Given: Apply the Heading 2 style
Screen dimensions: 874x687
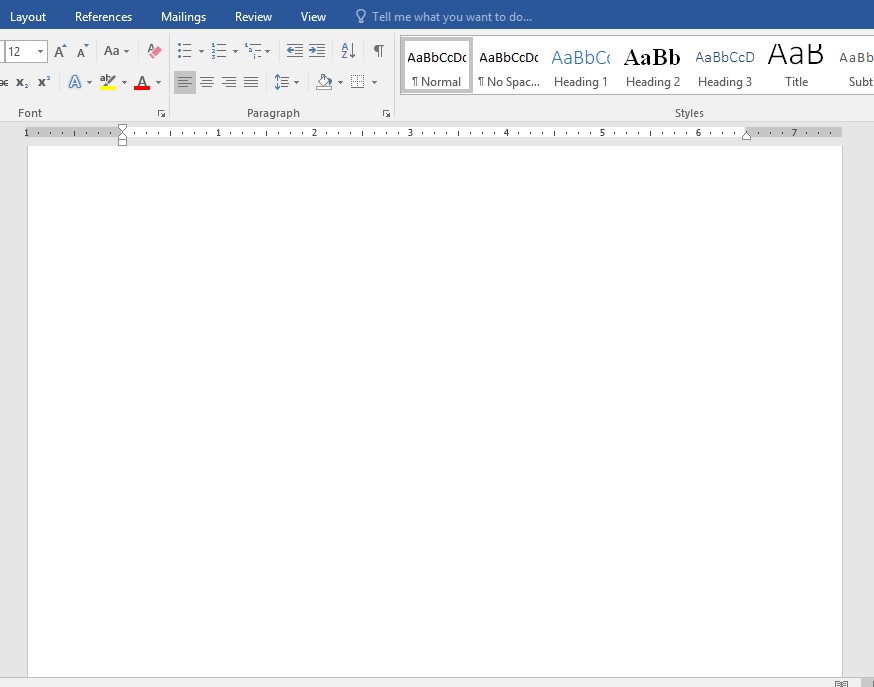Looking at the screenshot, I should point(653,66).
